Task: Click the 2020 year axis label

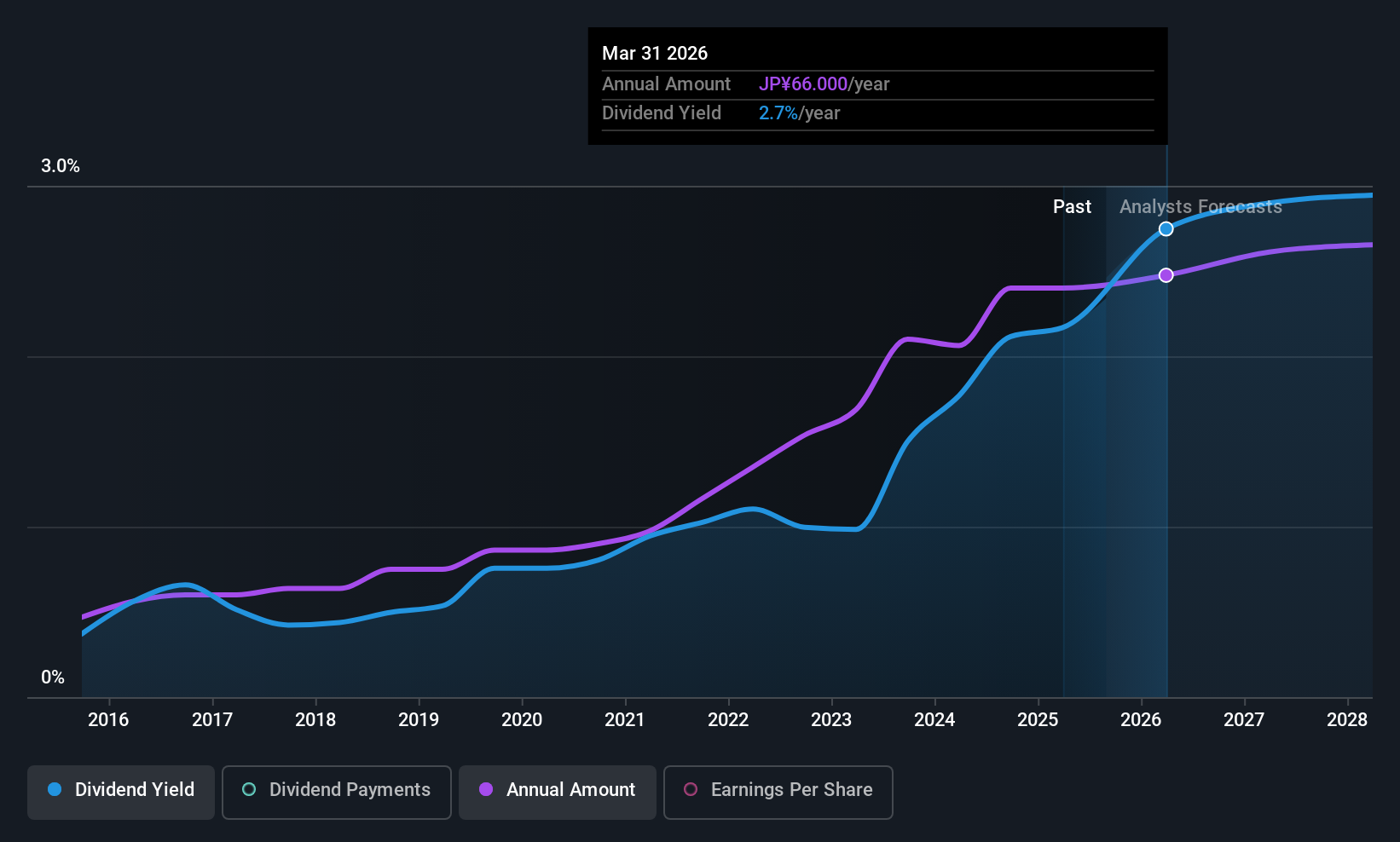Action: click(522, 720)
